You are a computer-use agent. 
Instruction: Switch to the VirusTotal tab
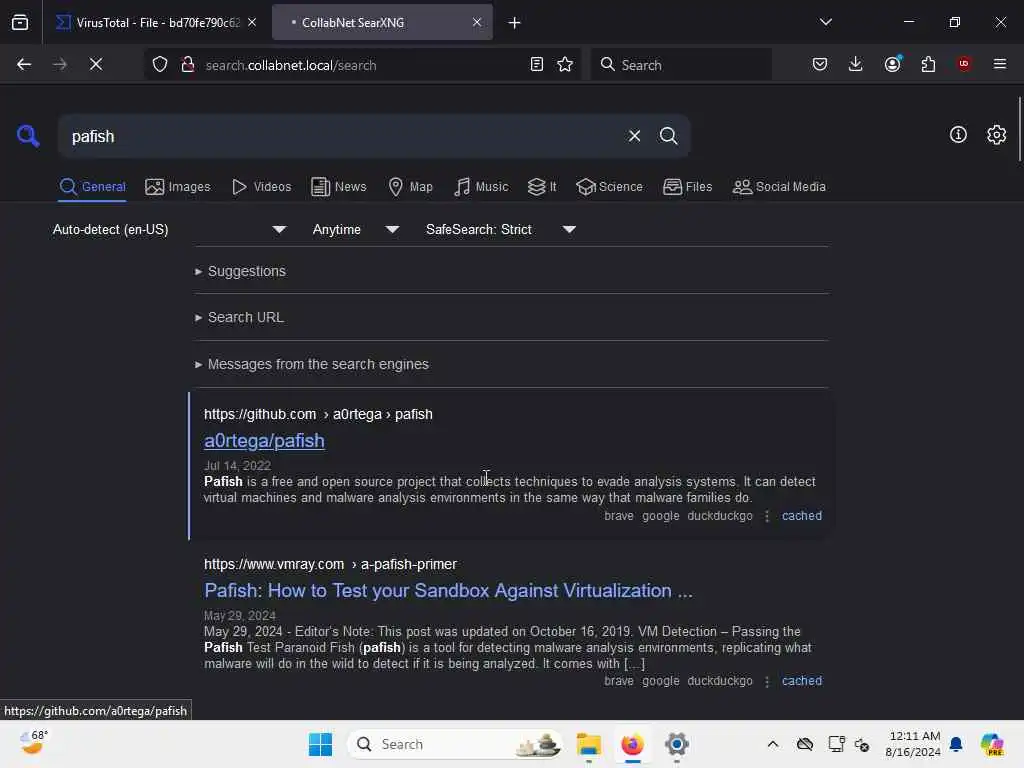coord(155,23)
